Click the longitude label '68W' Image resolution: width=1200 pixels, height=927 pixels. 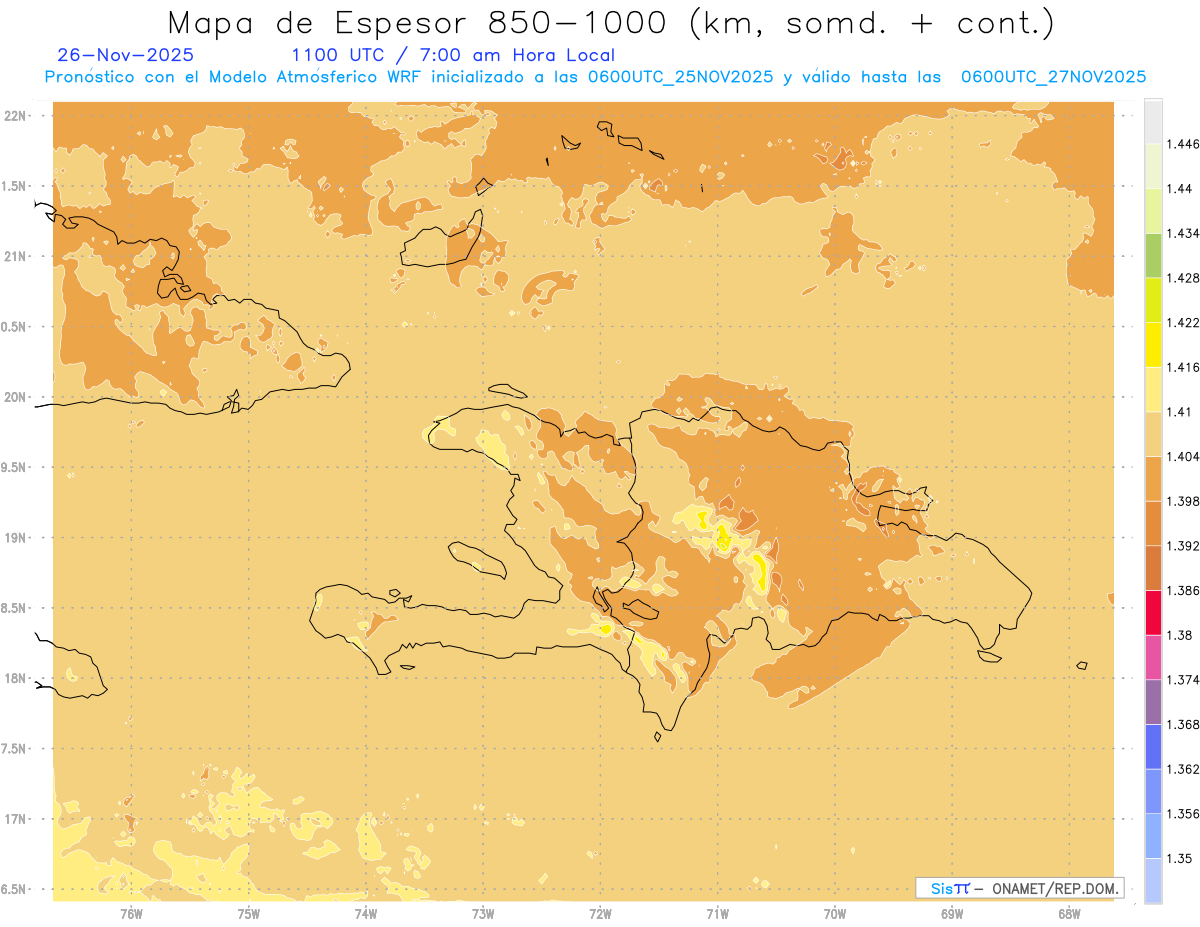1069,914
